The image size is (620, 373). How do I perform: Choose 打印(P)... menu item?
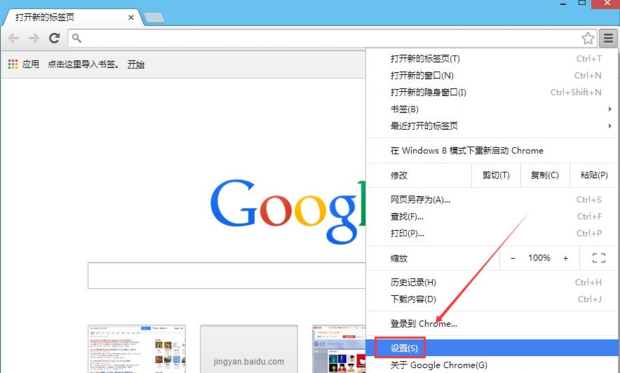tap(492, 233)
